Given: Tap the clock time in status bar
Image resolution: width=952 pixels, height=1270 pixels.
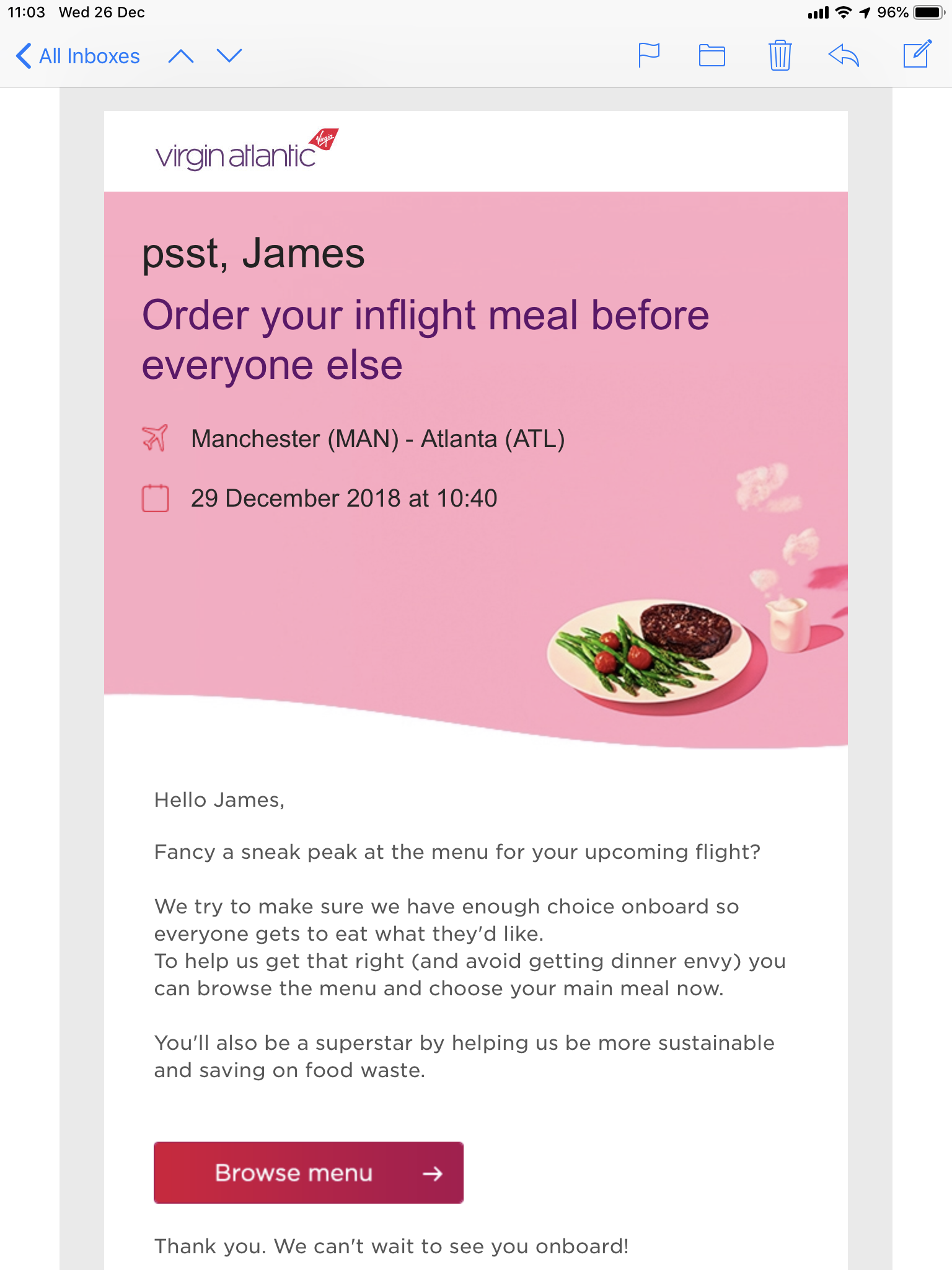Looking at the screenshot, I should [x=26, y=12].
